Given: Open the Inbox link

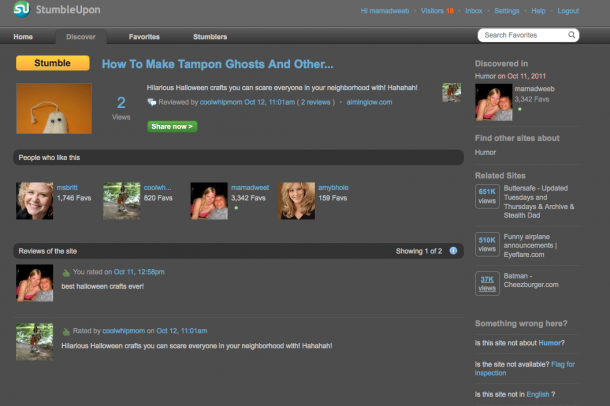Looking at the screenshot, I should [x=474, y=11].
